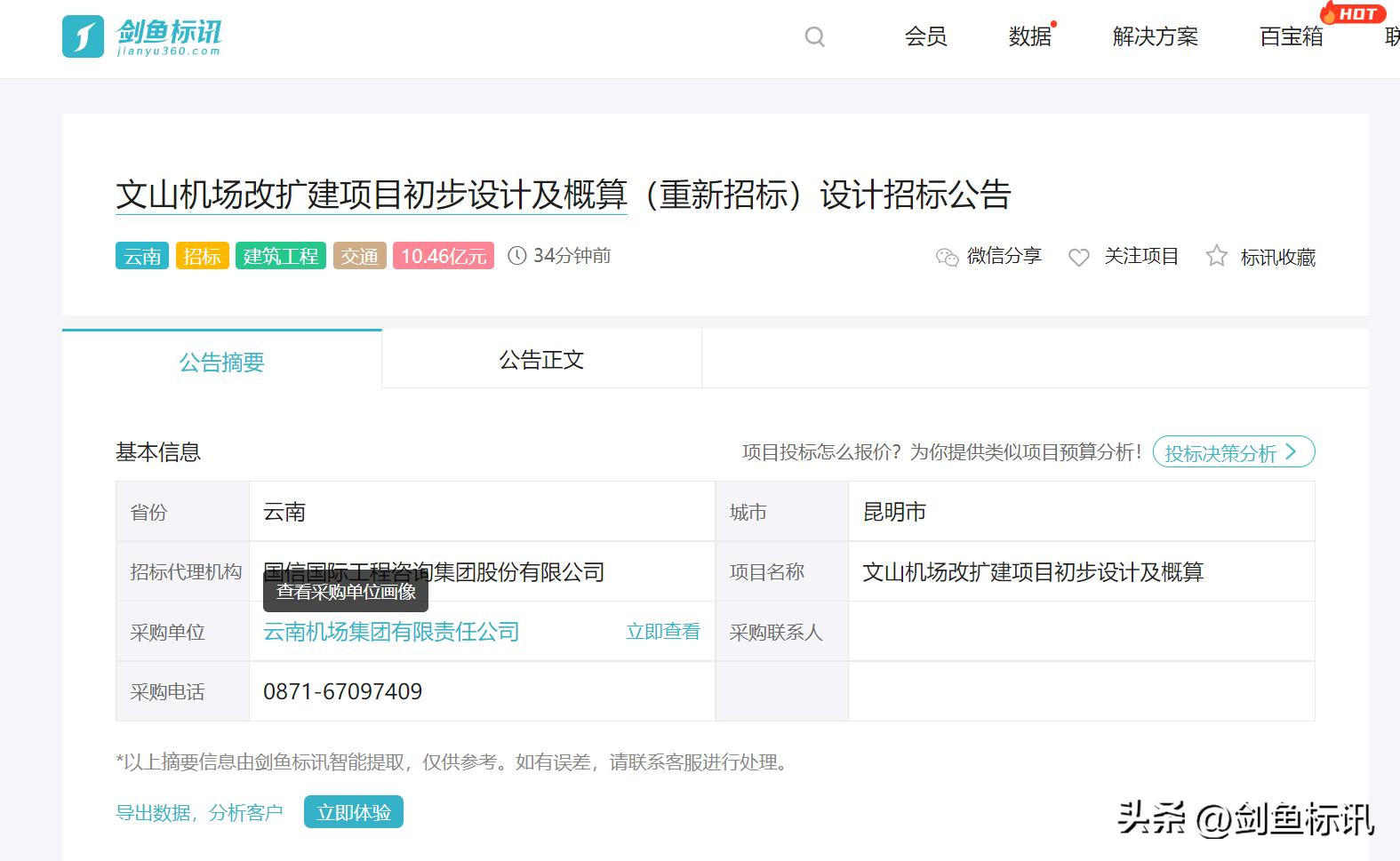Click the 基本信息 heading

point(158,452)
